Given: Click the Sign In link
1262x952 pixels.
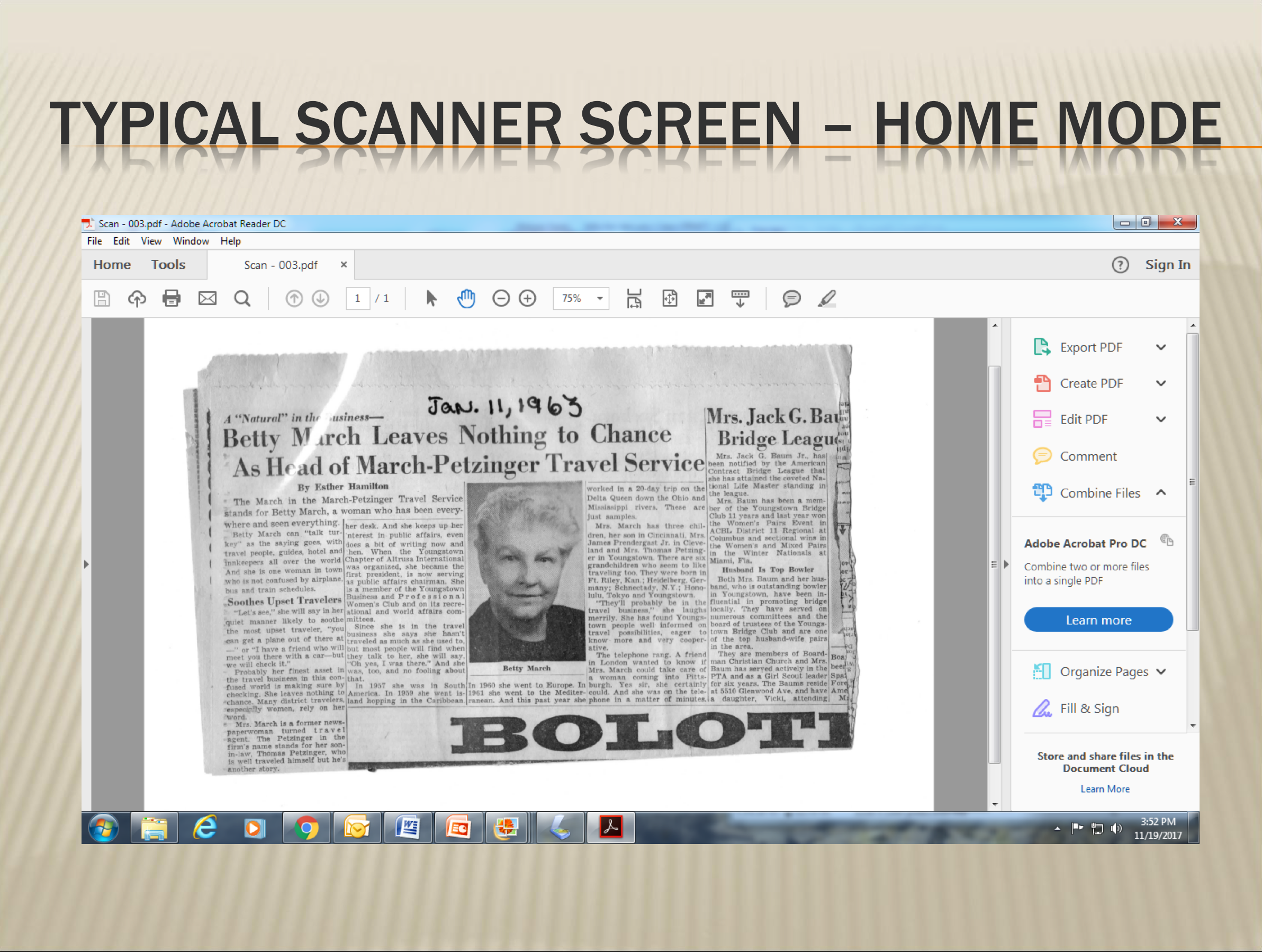Looking at the screenshot, I should (x=1168, y=265).
